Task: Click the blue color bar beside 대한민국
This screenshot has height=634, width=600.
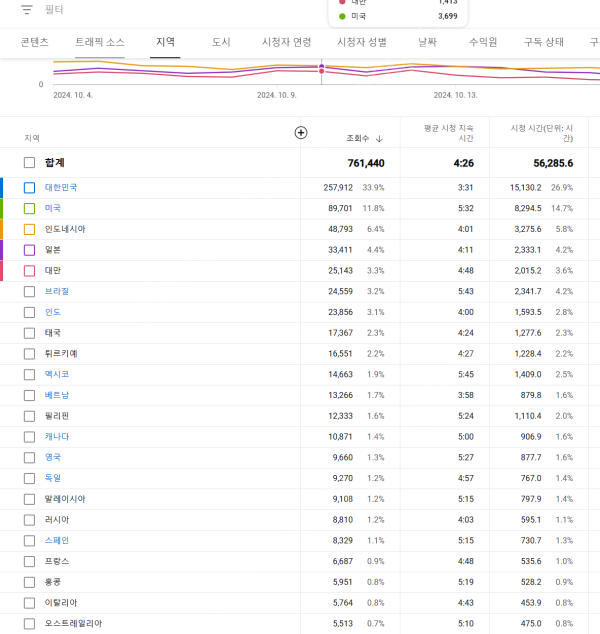Action: pyautogui.click(x=2, y=187)
